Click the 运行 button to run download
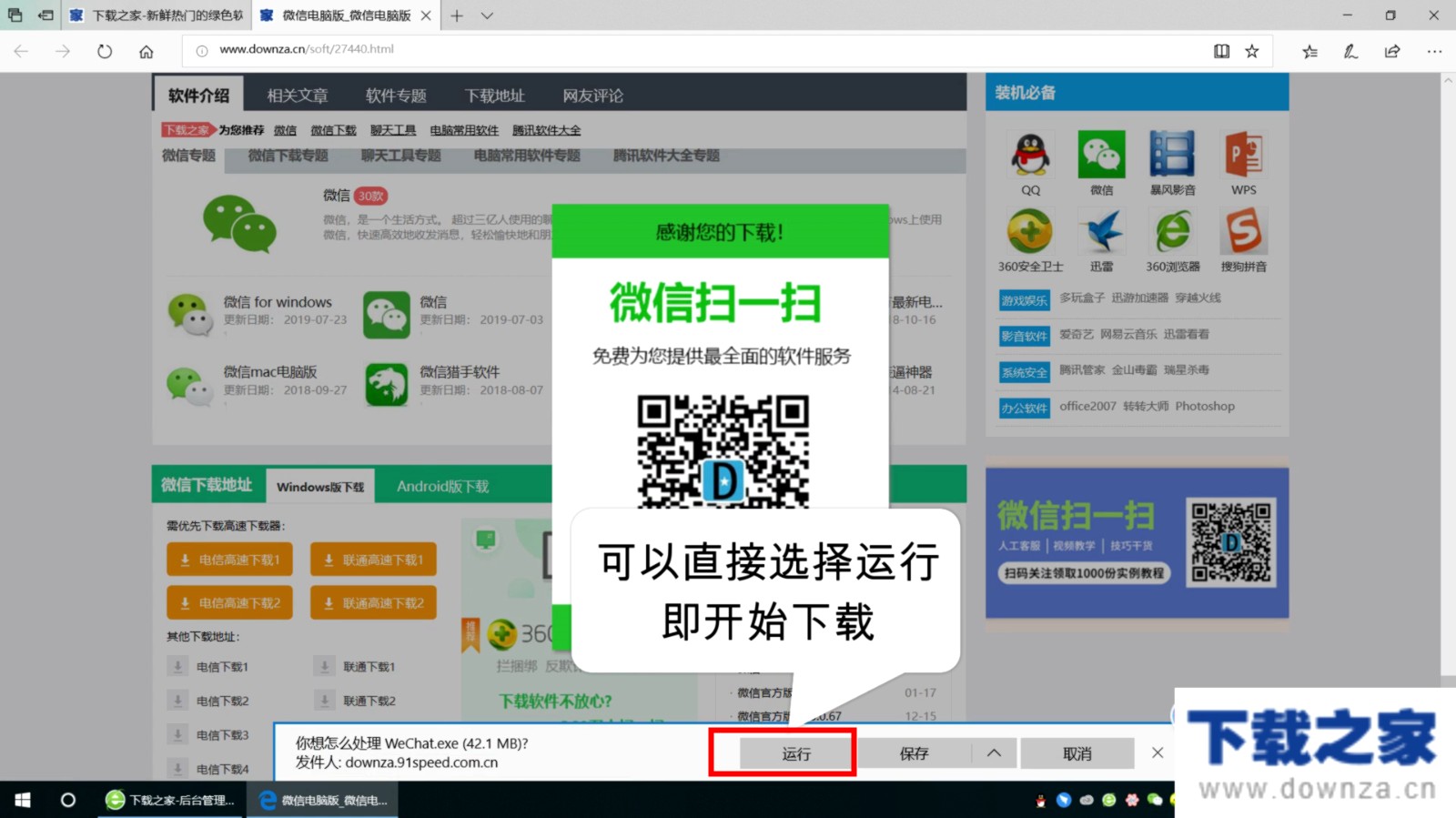This screenshot has width=1456, height=818. click(796, 753)
